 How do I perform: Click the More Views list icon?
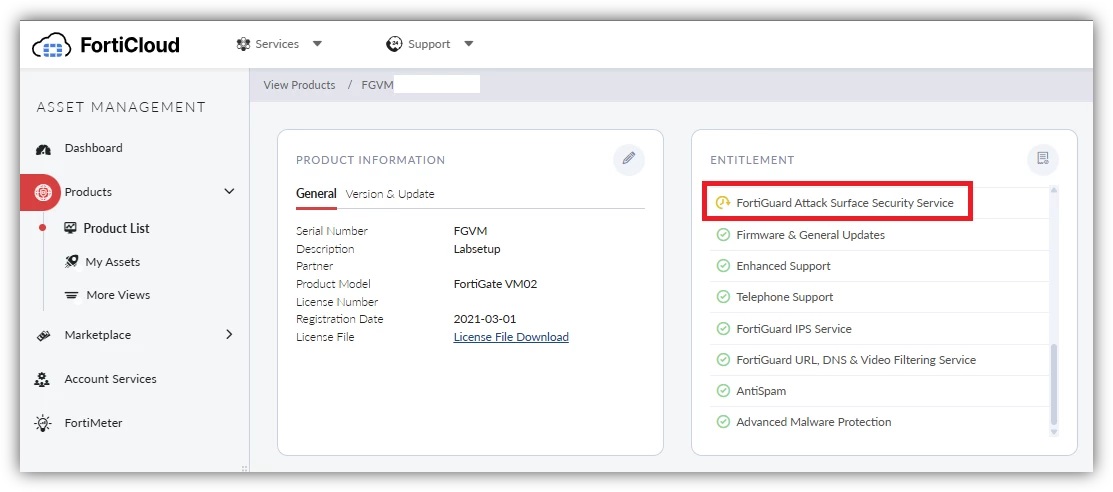pos(71,295)
